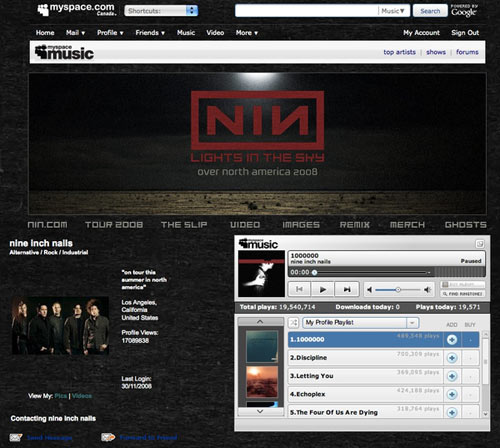Image resolution: width=500 pixels, height=448 pixels.
Task: Click the playlist scrollbar down arrow
Action: pyautogui.click(x=485, y=414)
